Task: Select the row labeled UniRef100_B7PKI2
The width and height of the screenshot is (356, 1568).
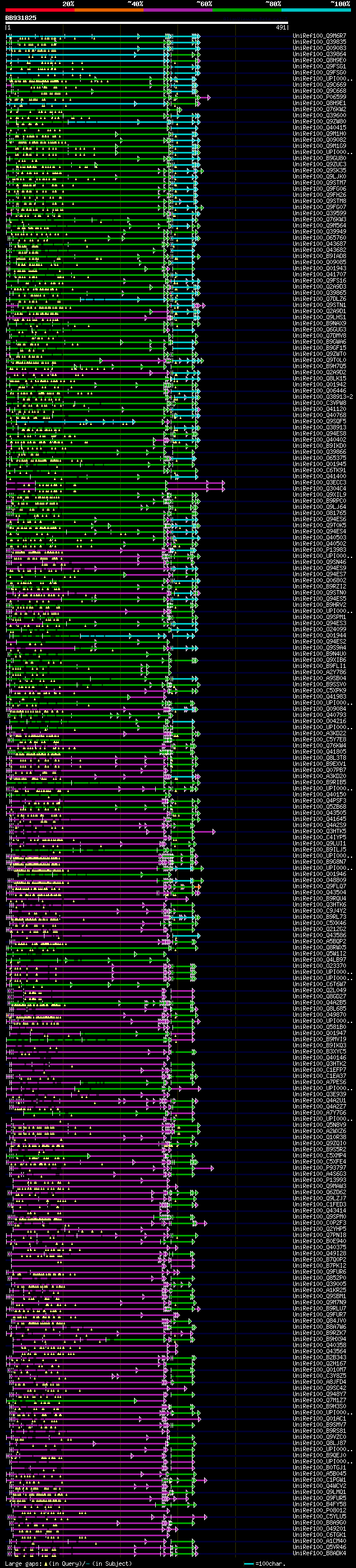Action: click(x=319, y=1265)
